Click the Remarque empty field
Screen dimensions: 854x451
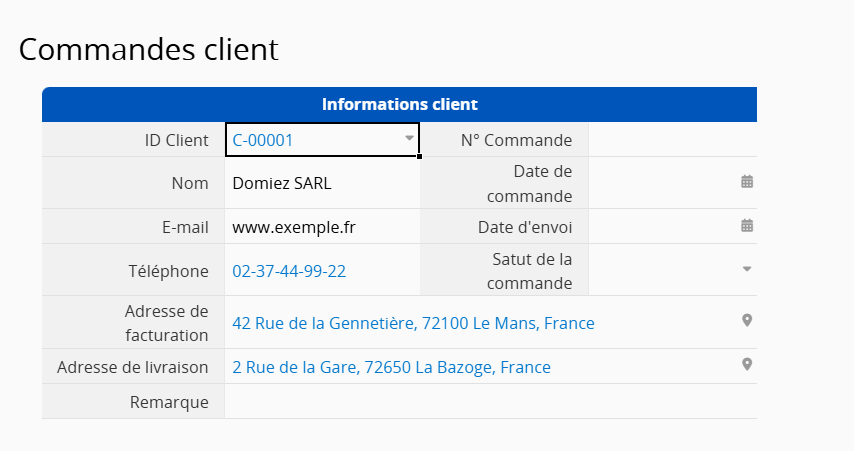click(x=490, y=402)
